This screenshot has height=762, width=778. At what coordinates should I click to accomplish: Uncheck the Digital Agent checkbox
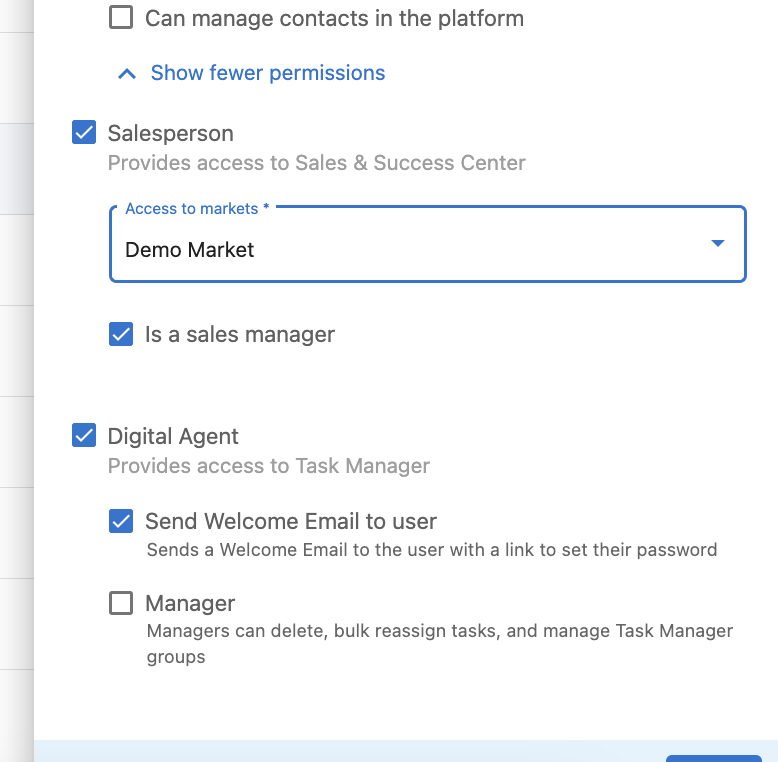coord(84,435)
